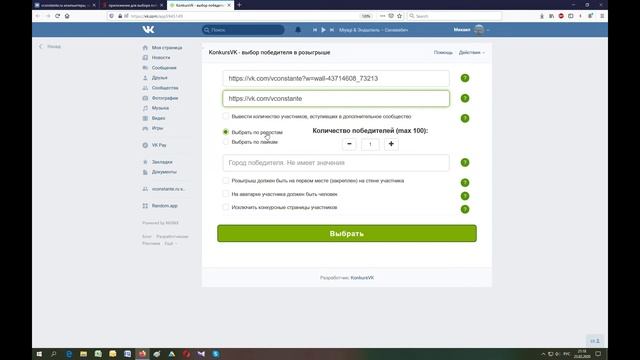Open Windows action center notifications

(598, 354)
